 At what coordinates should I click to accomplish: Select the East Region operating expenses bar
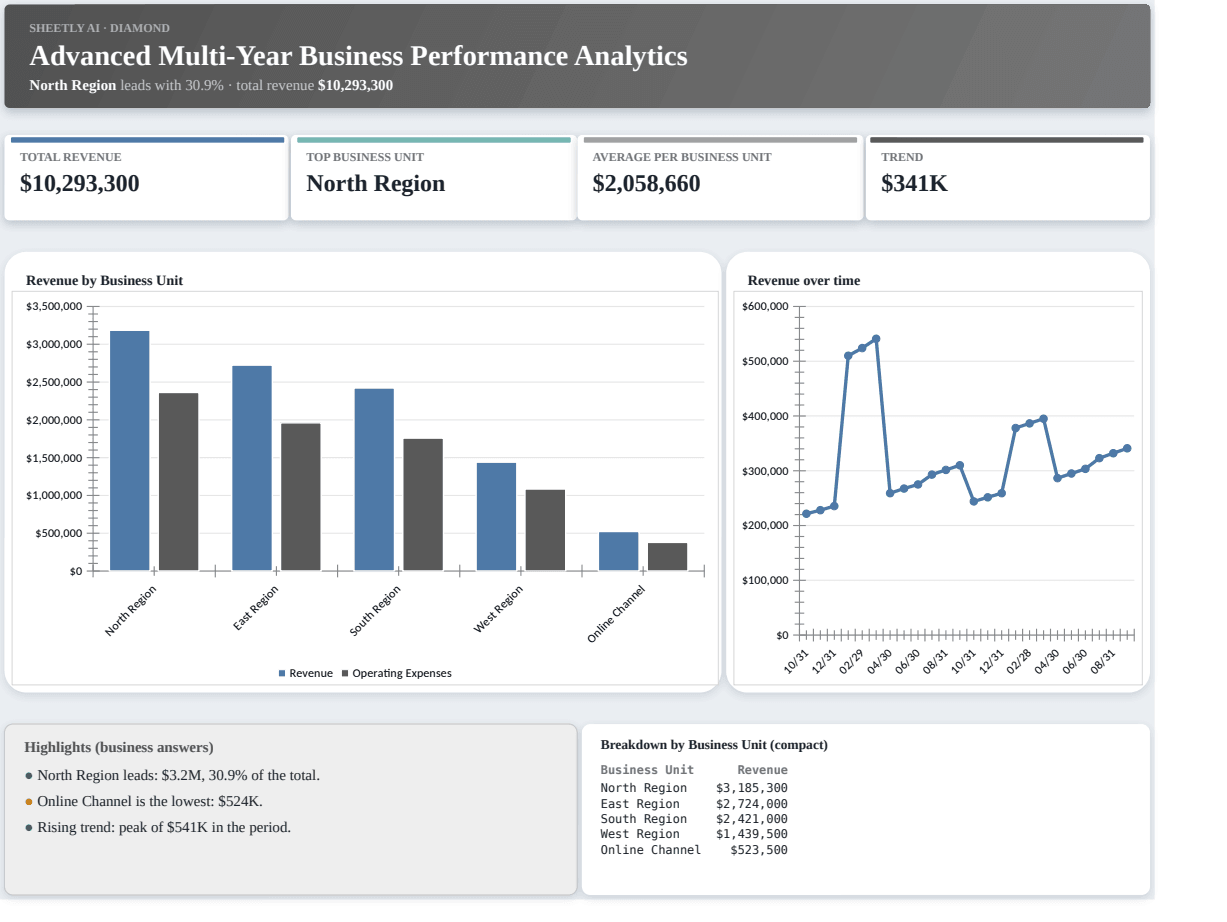tap(301, 497)
